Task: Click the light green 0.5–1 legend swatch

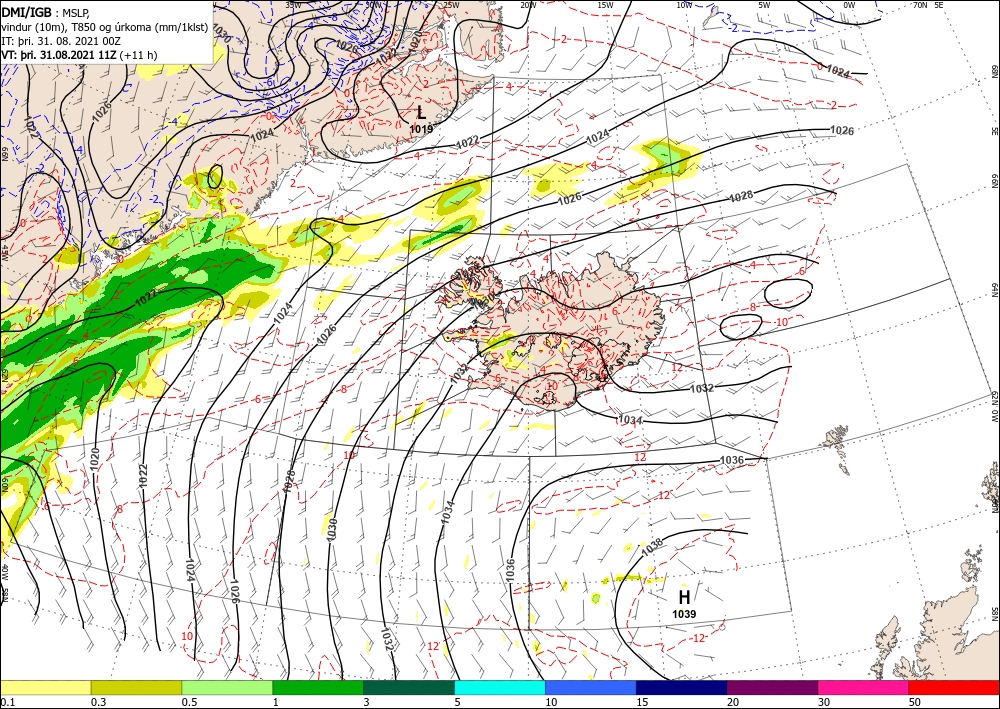Action: [x=227, y=687]
